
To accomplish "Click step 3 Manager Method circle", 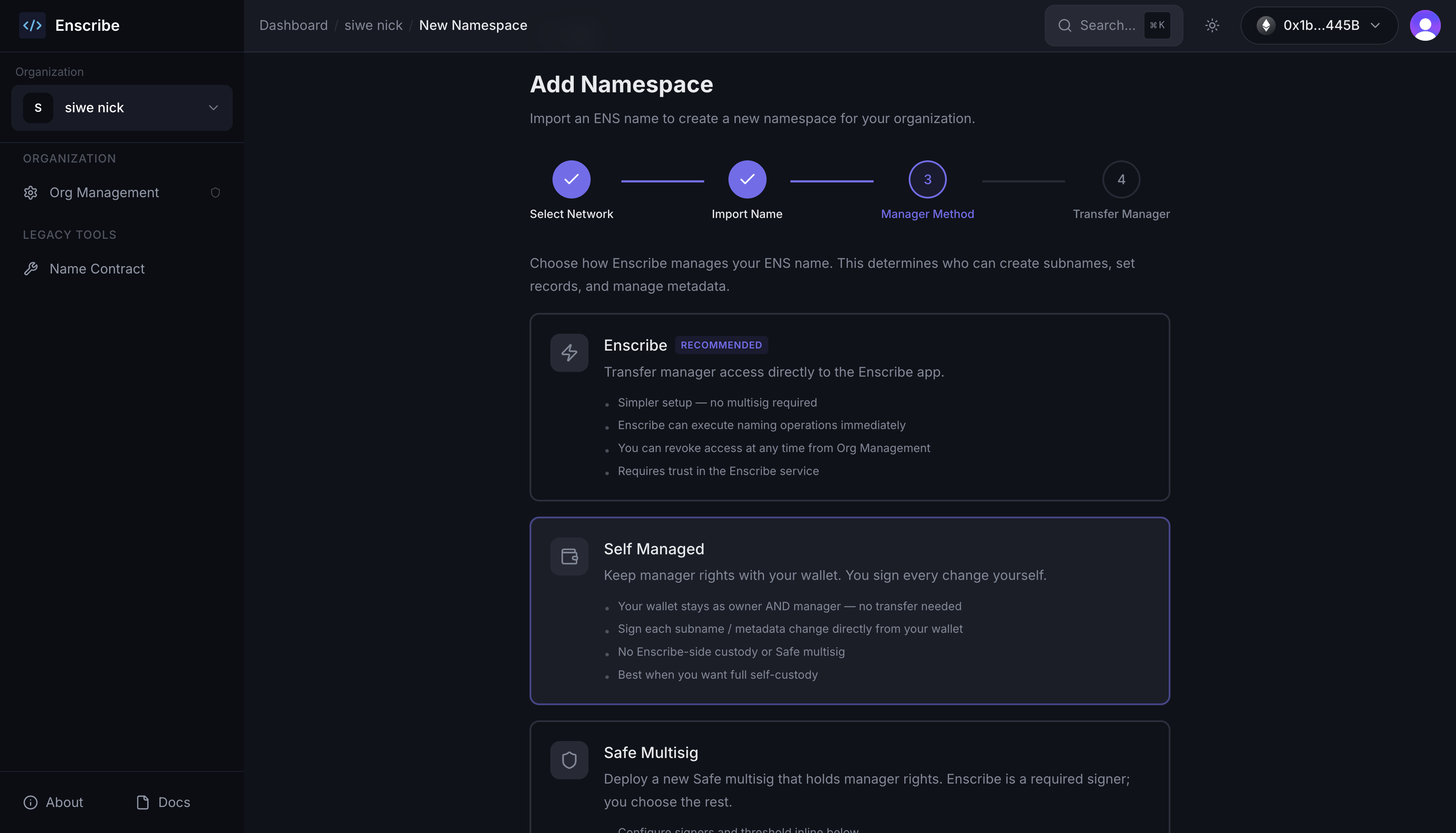I will pyautogui.click(x=927, y=179).
